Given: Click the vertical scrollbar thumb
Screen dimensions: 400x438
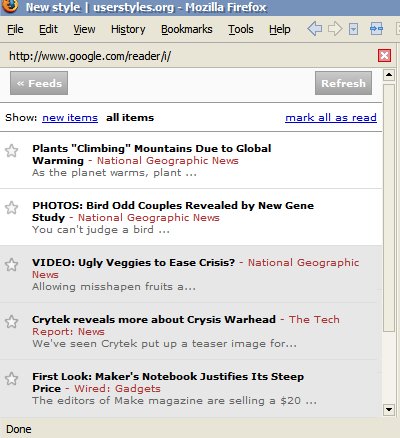Looking at the screenshot, I should pyautogui.click(x=389, y=208).
